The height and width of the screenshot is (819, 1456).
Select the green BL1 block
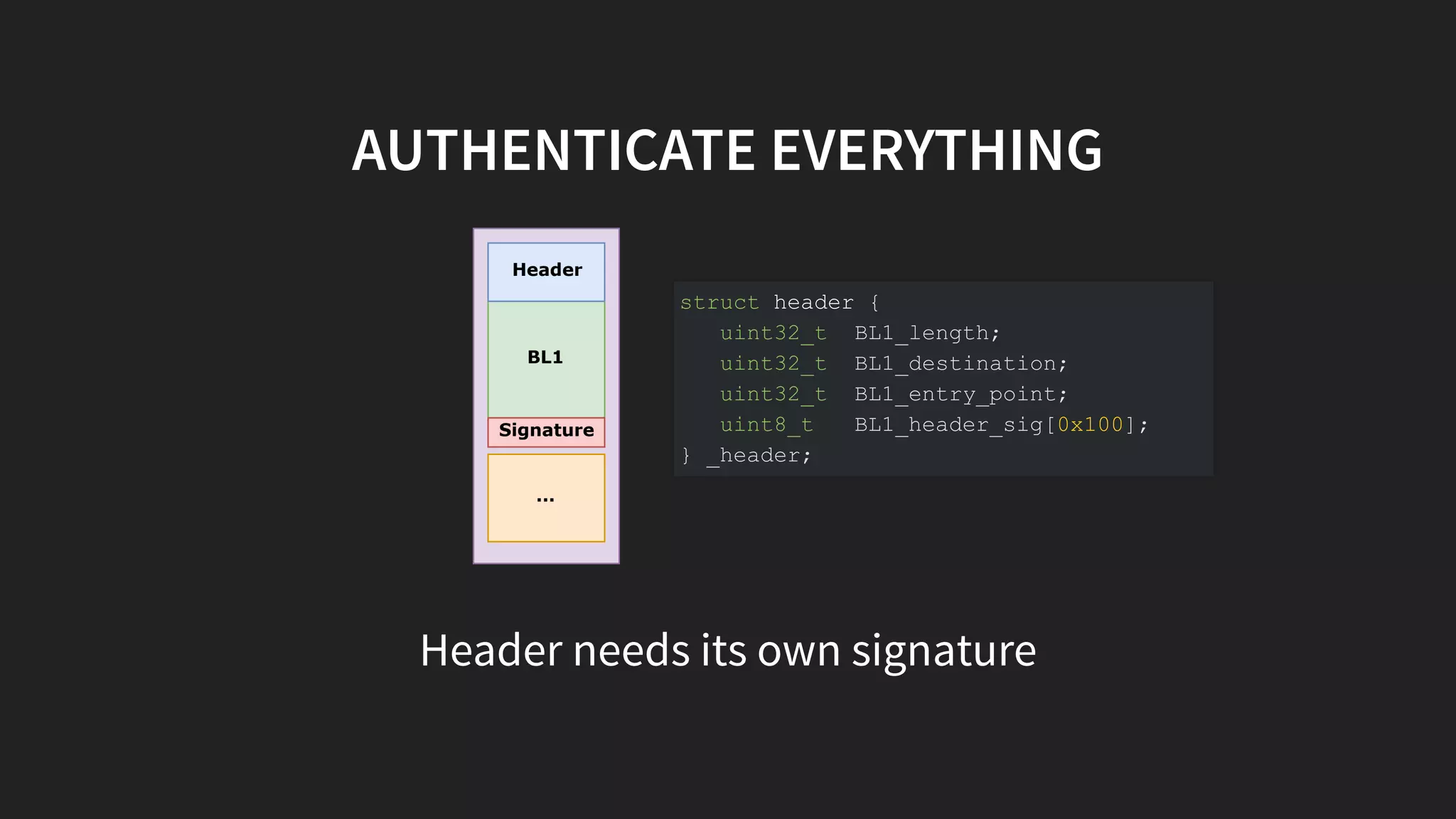point(546,359)
